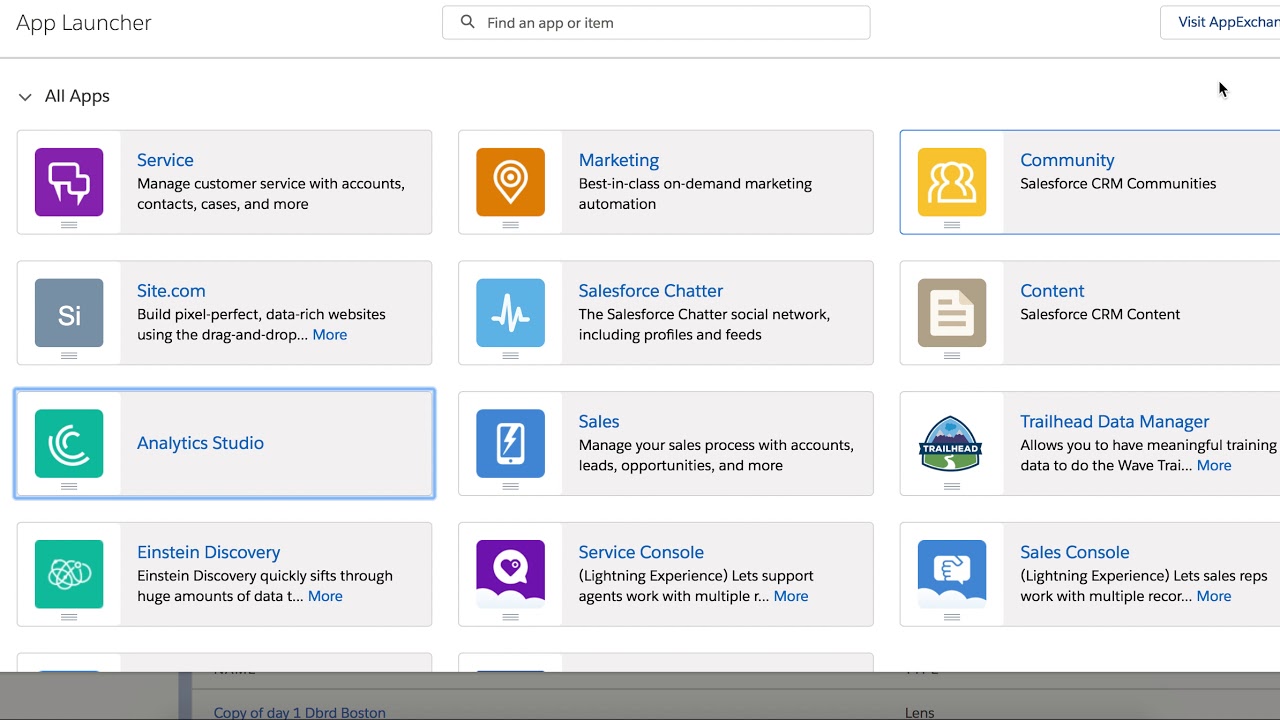Screen dimensions: 1280x720
Task: Collapse the All Apps section chevron
Action: (25, 97)
